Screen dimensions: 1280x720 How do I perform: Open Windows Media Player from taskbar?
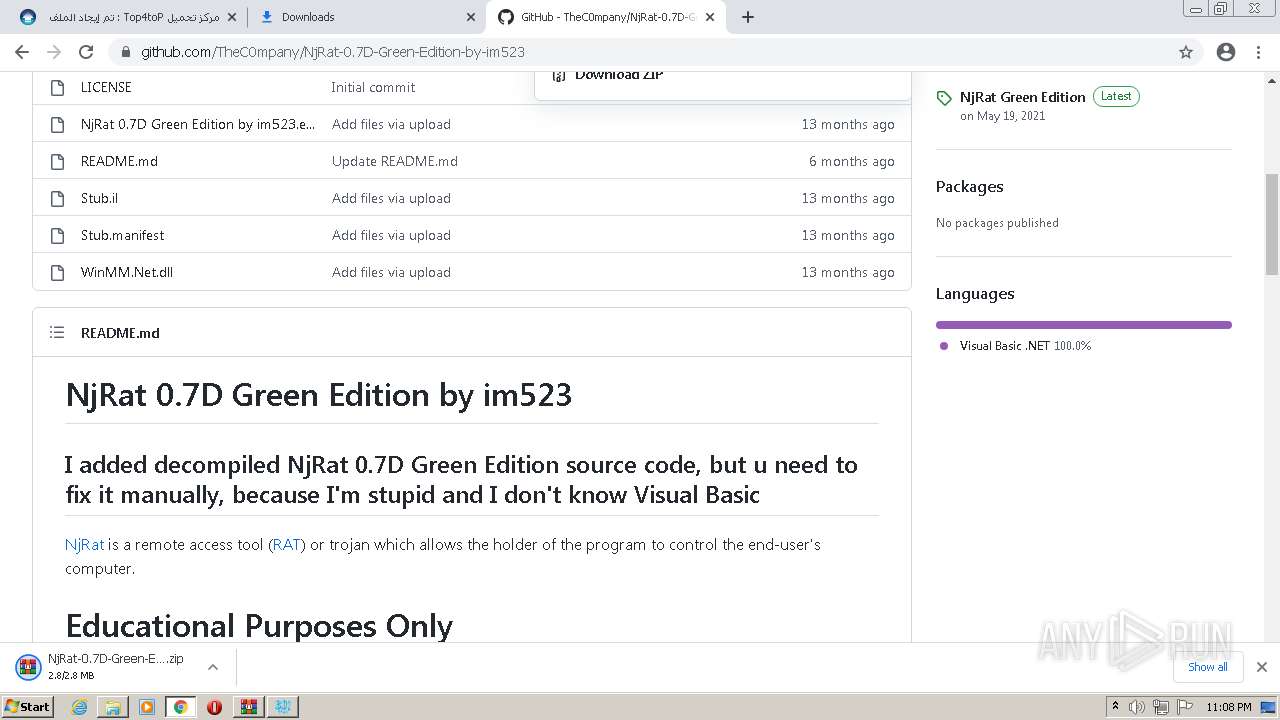click(x=147, y=707)
